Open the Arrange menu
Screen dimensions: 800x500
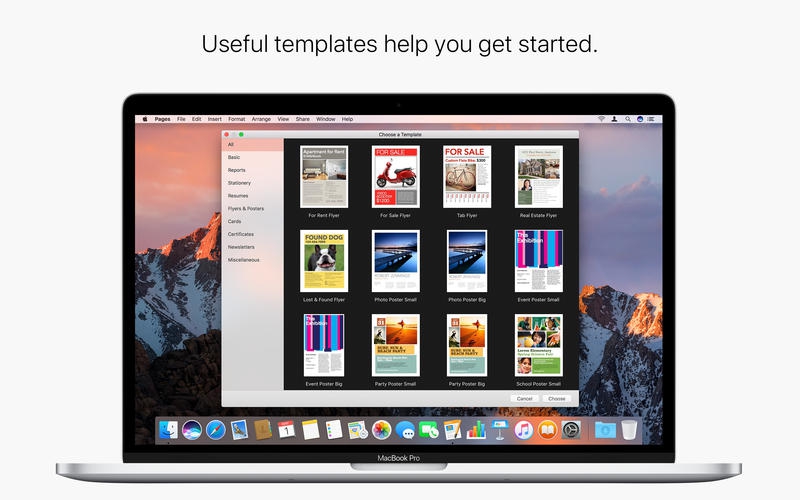click(x=261, y=119)
